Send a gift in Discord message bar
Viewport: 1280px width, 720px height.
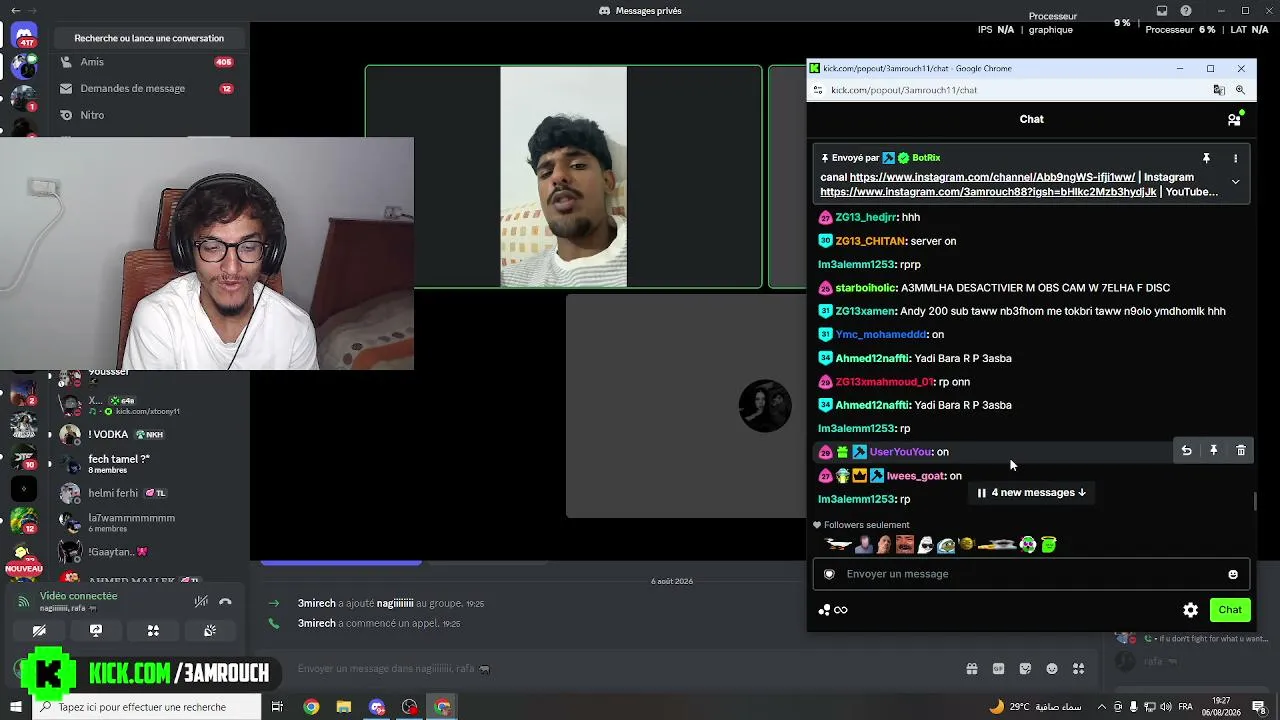pos(971,669)
